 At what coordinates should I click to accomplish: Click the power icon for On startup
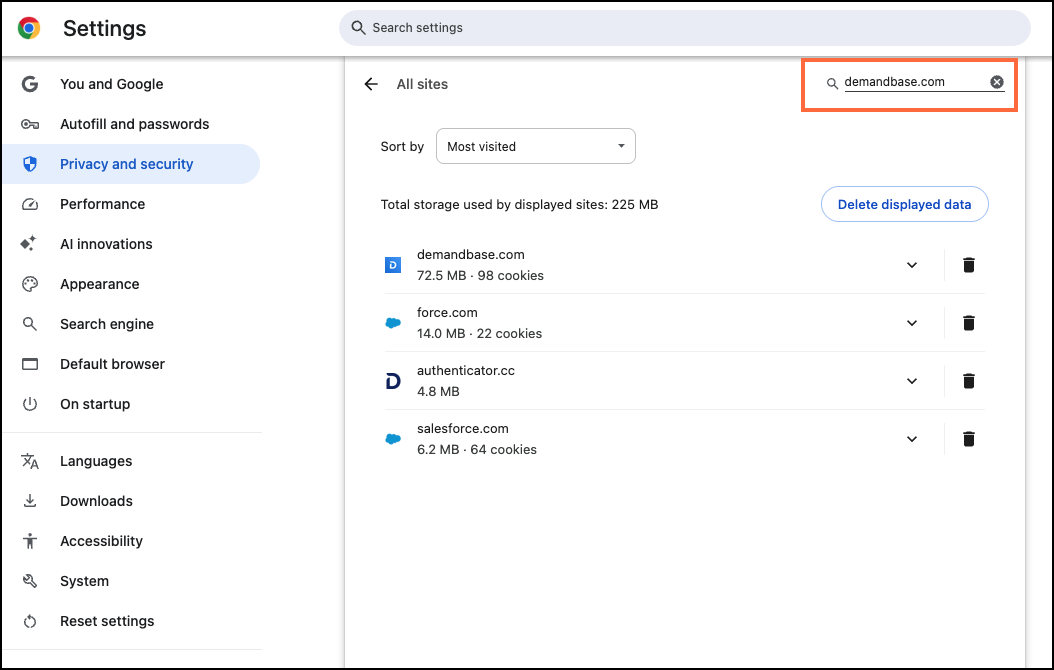30,404
